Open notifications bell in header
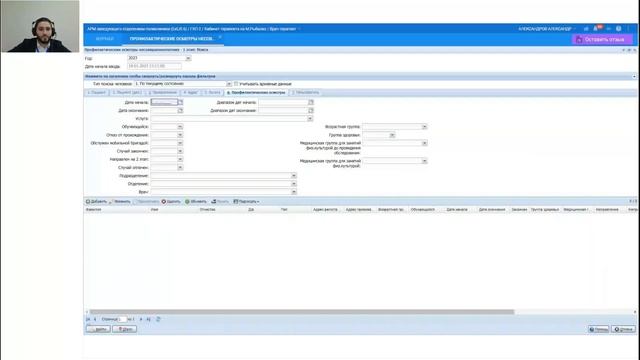 tap(596, 29)
